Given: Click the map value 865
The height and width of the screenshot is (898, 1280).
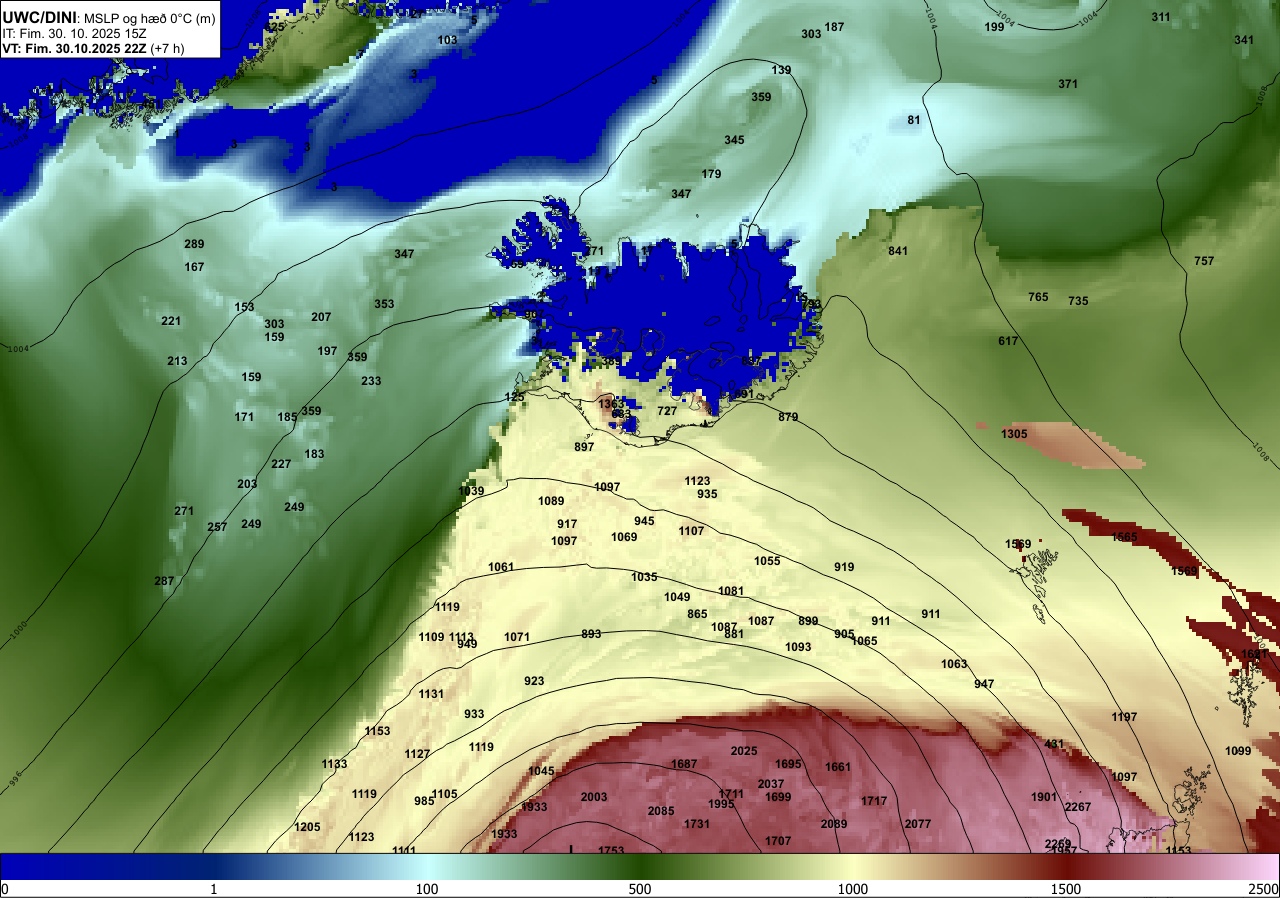Looking at the screenshot, I should pyautogui.click(x=697, y=614).
